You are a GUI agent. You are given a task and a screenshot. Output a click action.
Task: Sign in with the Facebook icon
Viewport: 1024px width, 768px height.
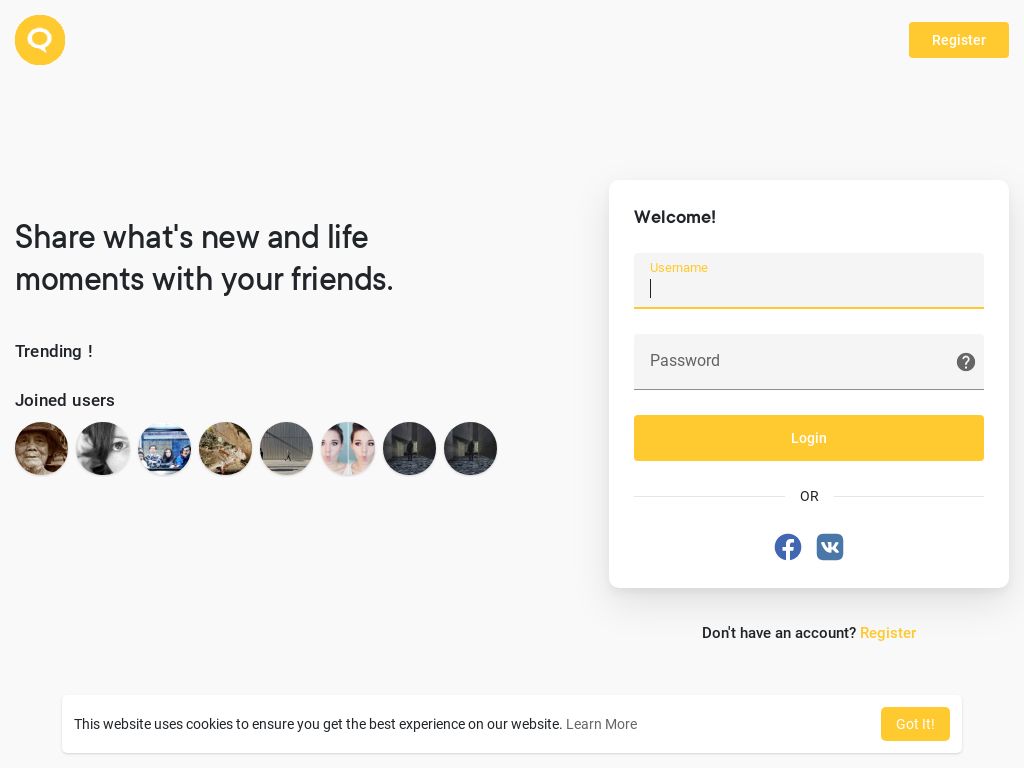coord(788,547)
